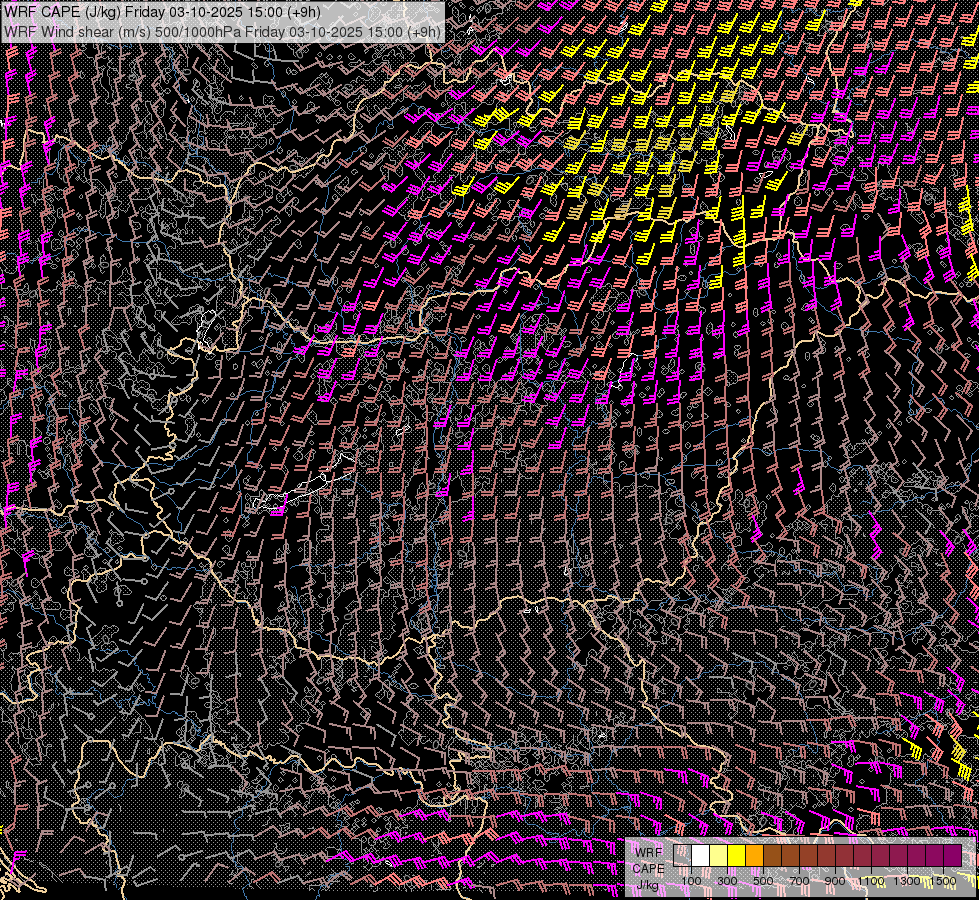Select the rightmost purple CAPE legend swatch
Viewport: 979px width, 900px height.
click(952, 856)
